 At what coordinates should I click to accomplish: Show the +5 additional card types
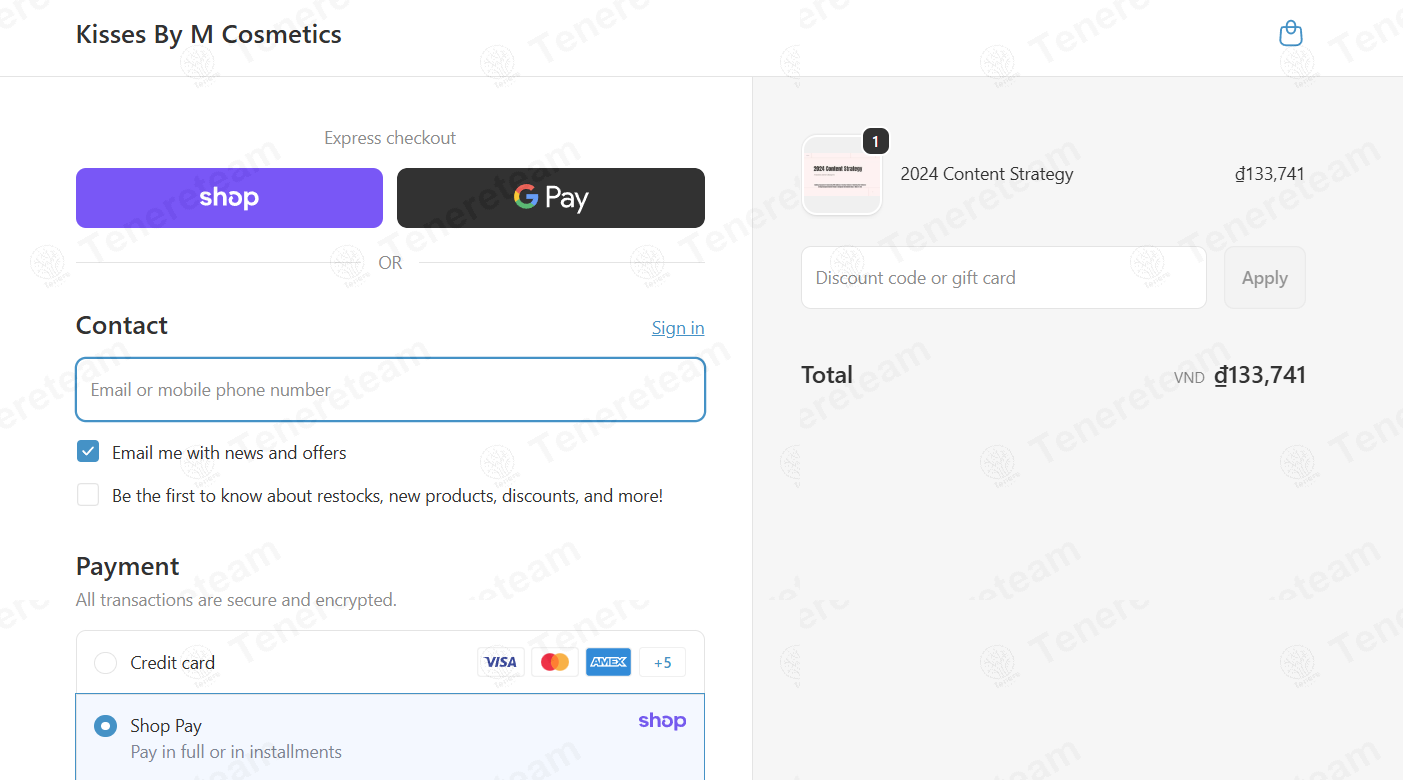click(662, 662)
